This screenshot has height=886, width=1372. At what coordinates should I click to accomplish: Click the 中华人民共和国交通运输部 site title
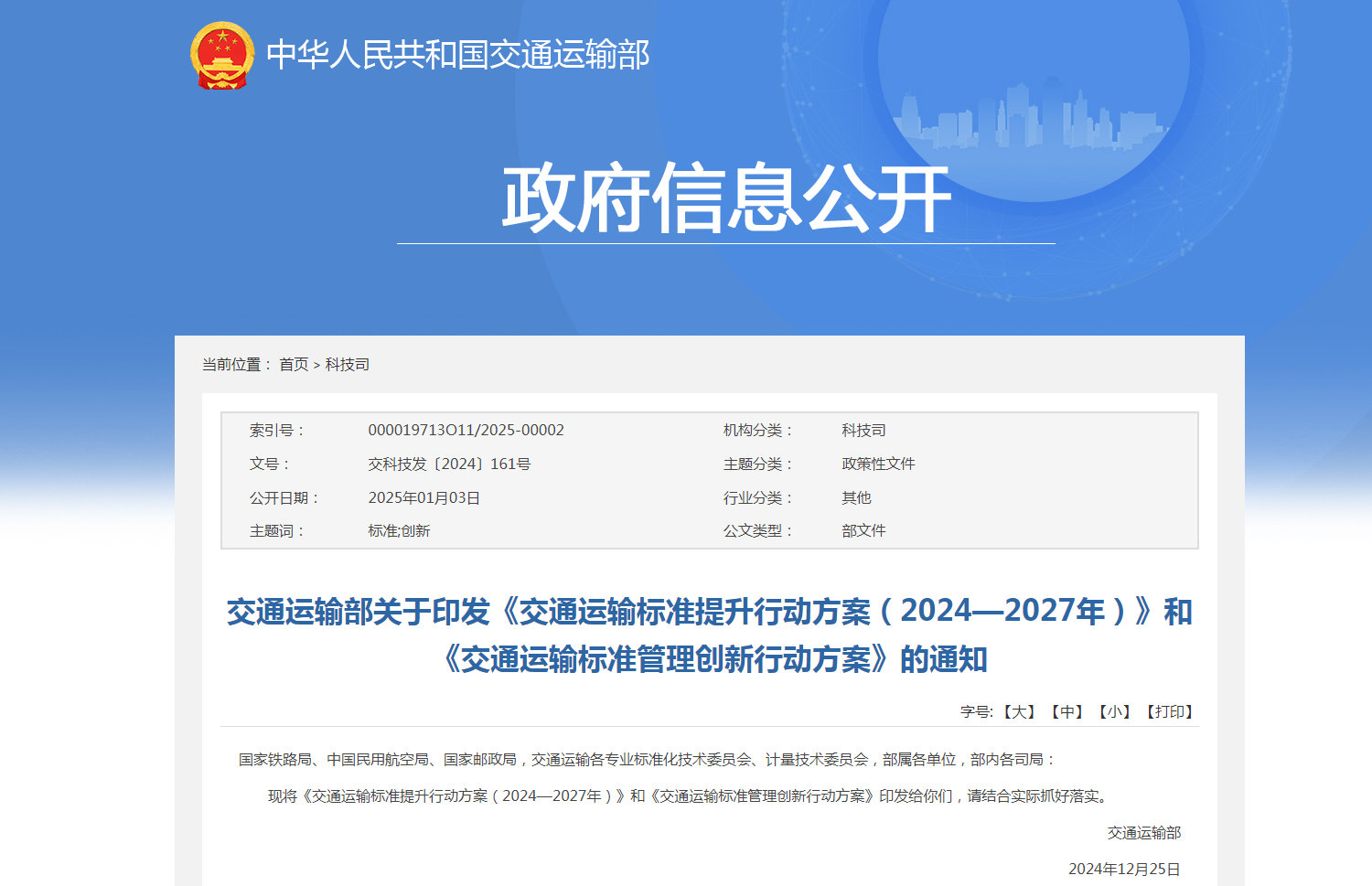pos(457,55)
